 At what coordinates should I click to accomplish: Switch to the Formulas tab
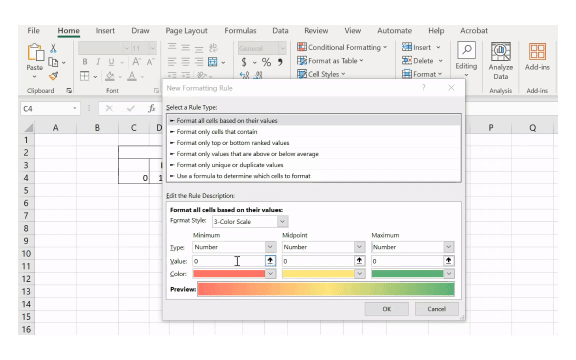click(x=240, y=31)
